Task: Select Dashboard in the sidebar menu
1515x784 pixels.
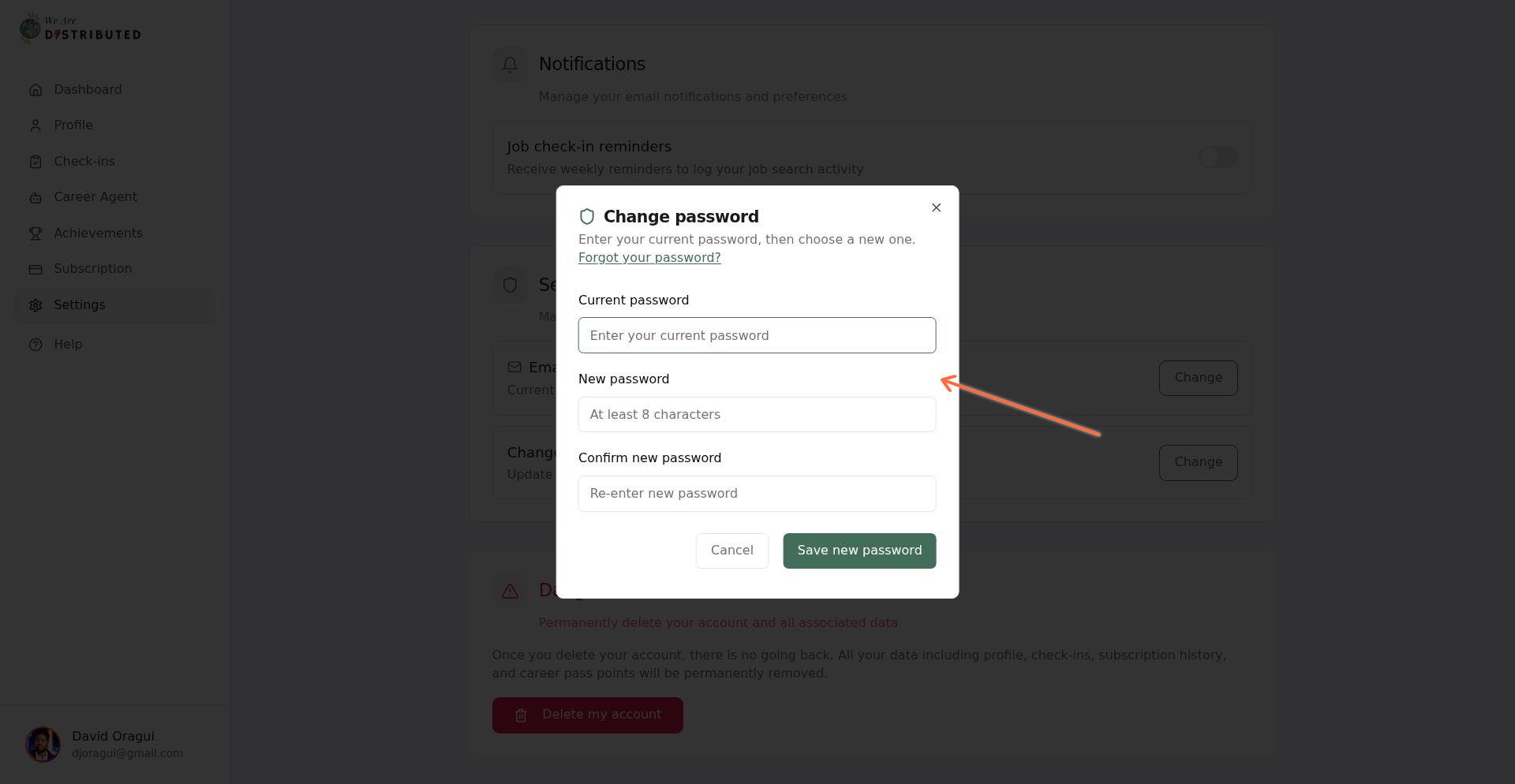Action: [87, 90]
